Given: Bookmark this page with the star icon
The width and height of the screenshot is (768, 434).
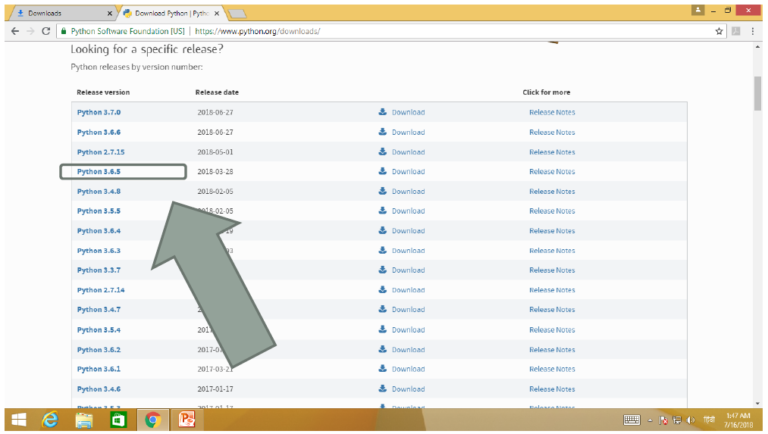Looking at the screenshot, I should (x=719, y=31).
